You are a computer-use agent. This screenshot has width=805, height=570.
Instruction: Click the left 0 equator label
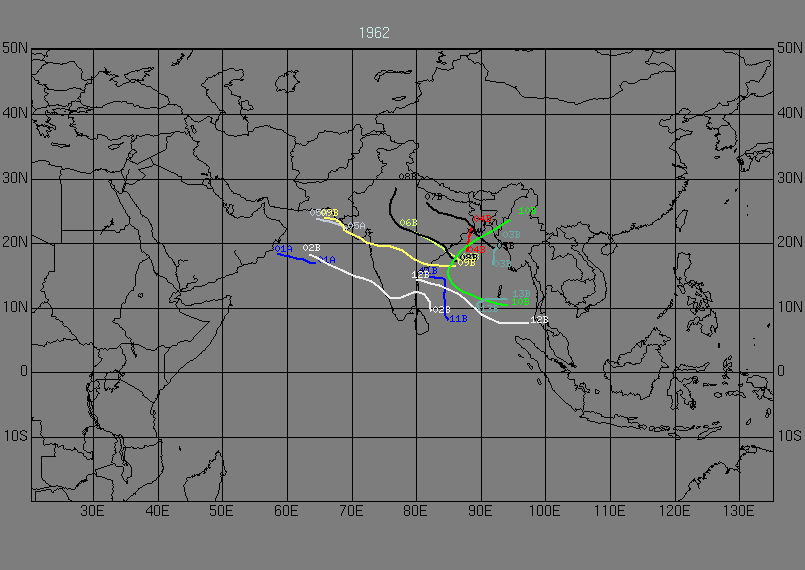coord(22,371)
